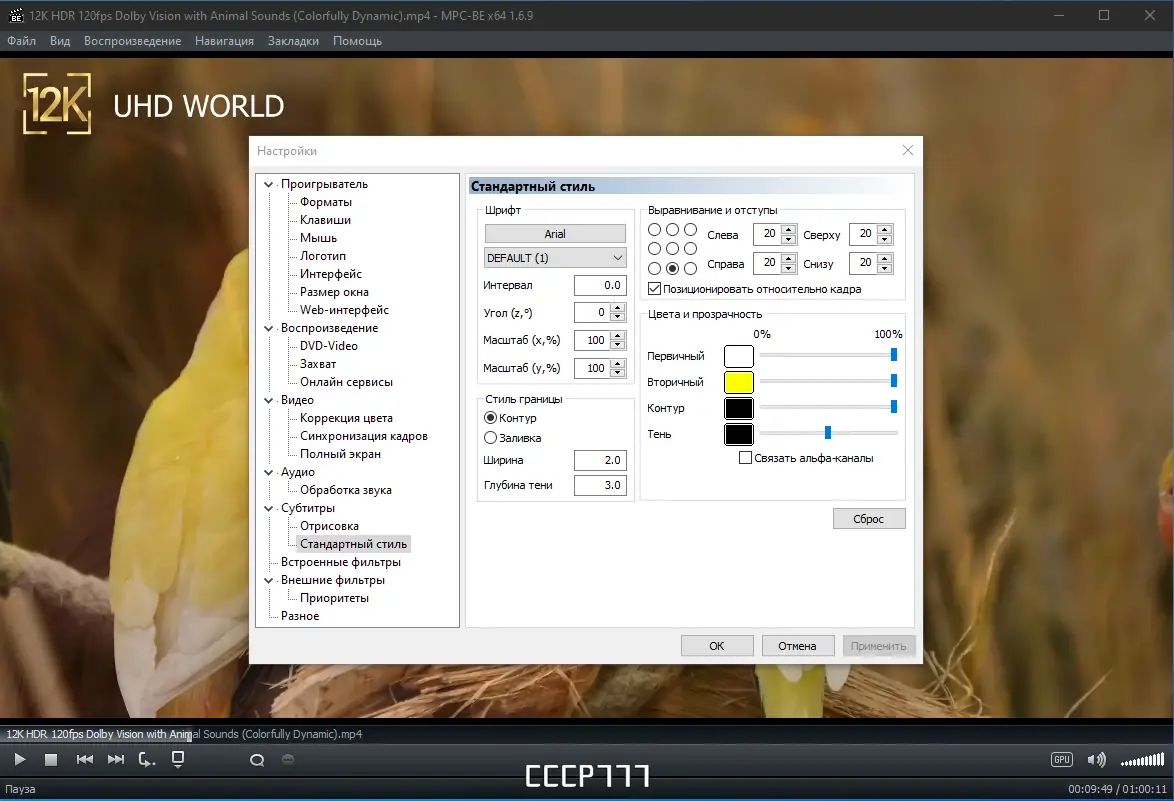The height and width of the screenshot is (801, 1174).
Task: Collapse the 'Проигрыватель' tree node
Action: (269, 184)
